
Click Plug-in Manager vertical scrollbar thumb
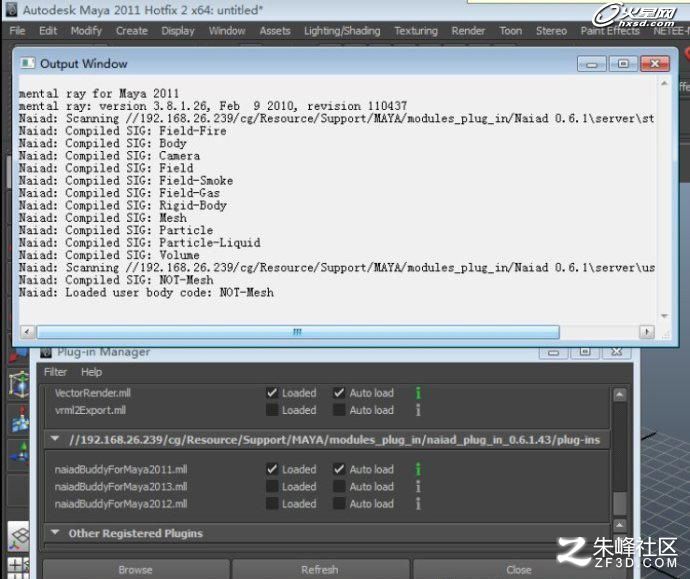point(620,504)
